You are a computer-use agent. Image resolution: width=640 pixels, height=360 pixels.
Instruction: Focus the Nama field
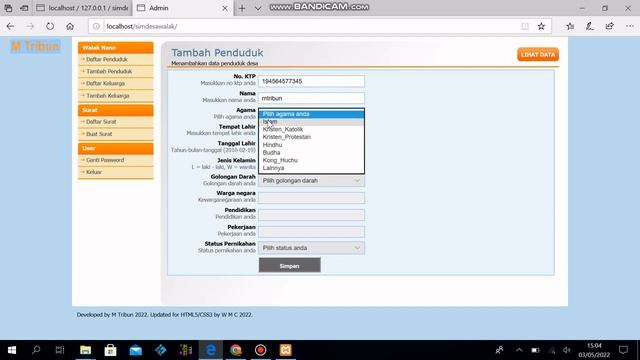311,98
